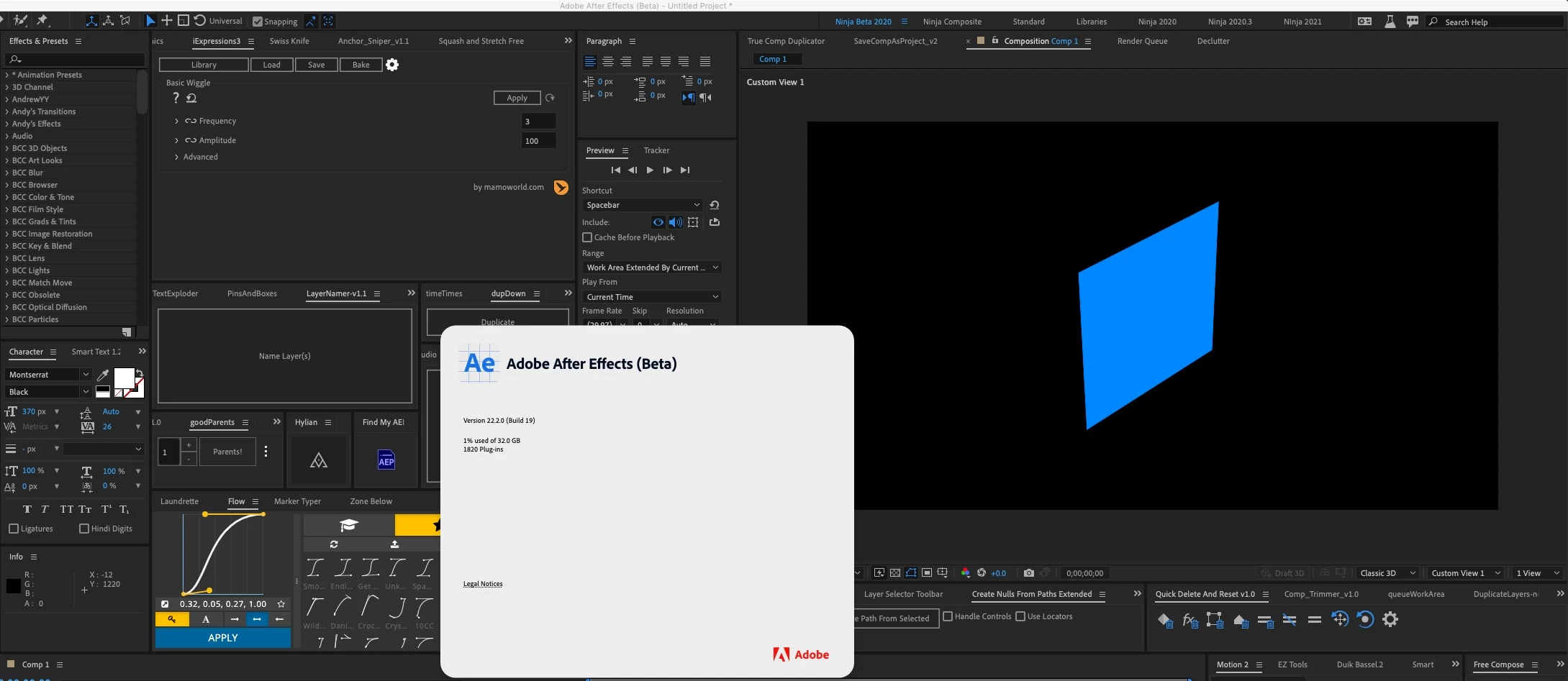
Task: Toggle audio inclusion in preview
Action: point(676,222)
